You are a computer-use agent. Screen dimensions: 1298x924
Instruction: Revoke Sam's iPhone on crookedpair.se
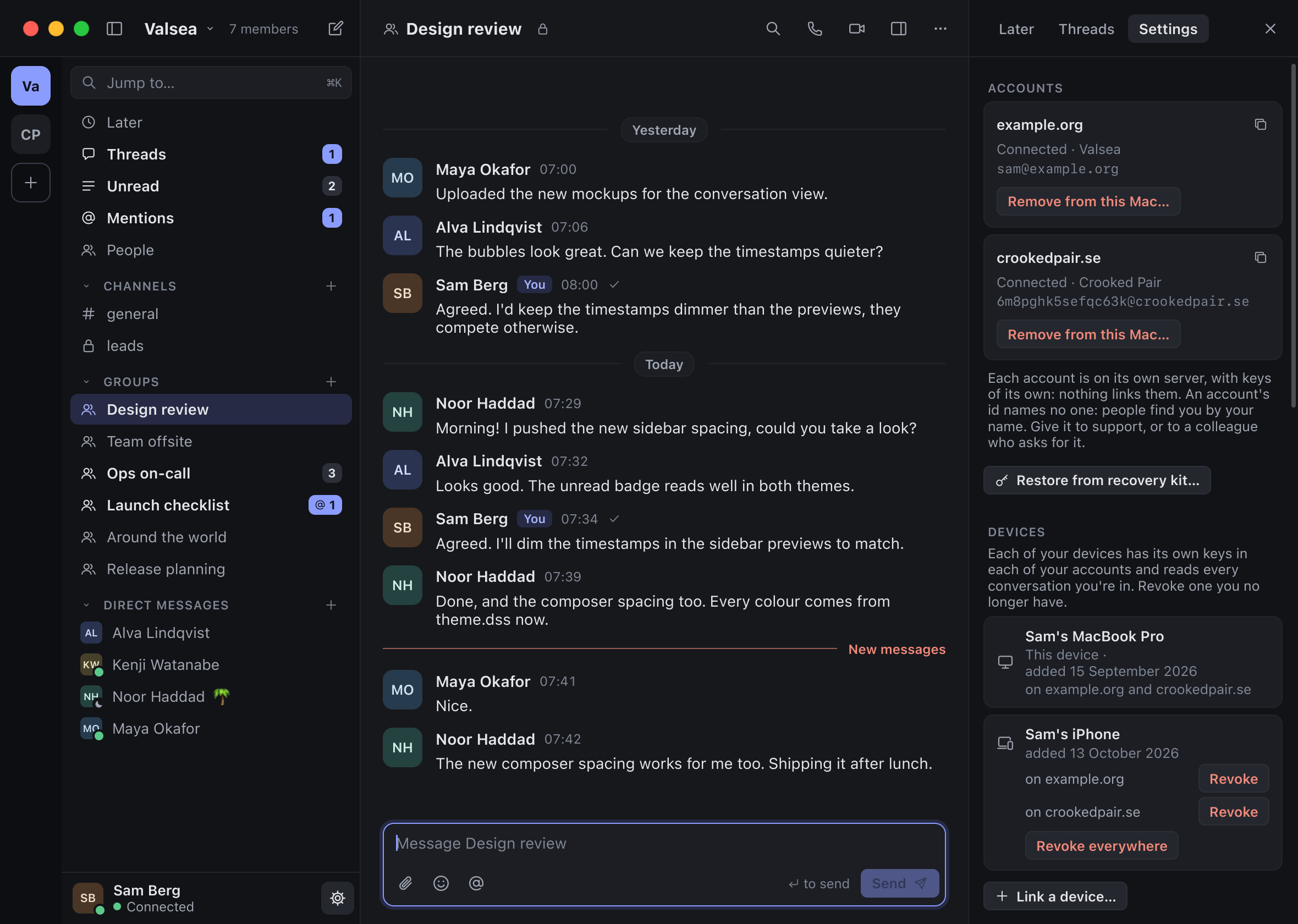1233,812
